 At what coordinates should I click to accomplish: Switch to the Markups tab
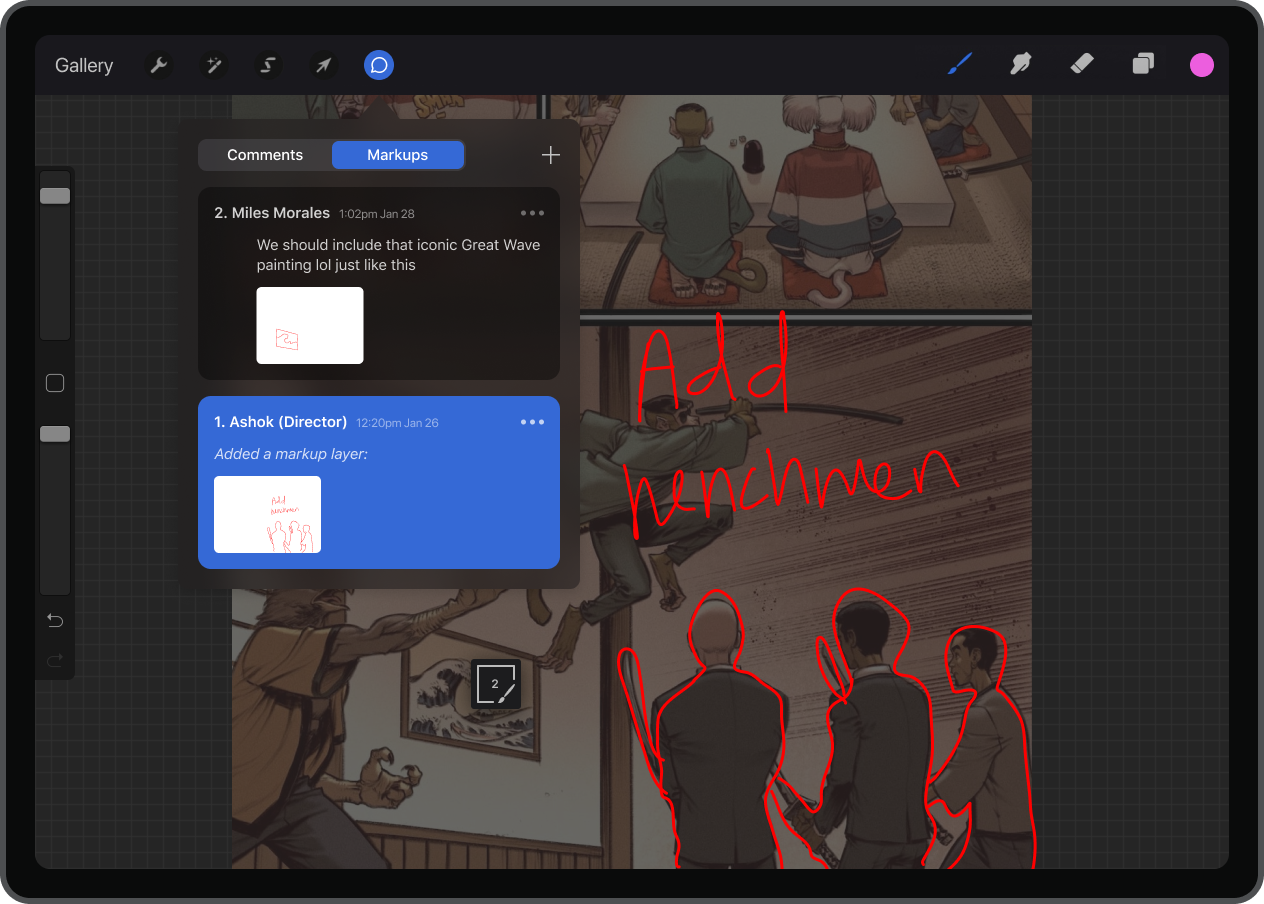(398, 155)
